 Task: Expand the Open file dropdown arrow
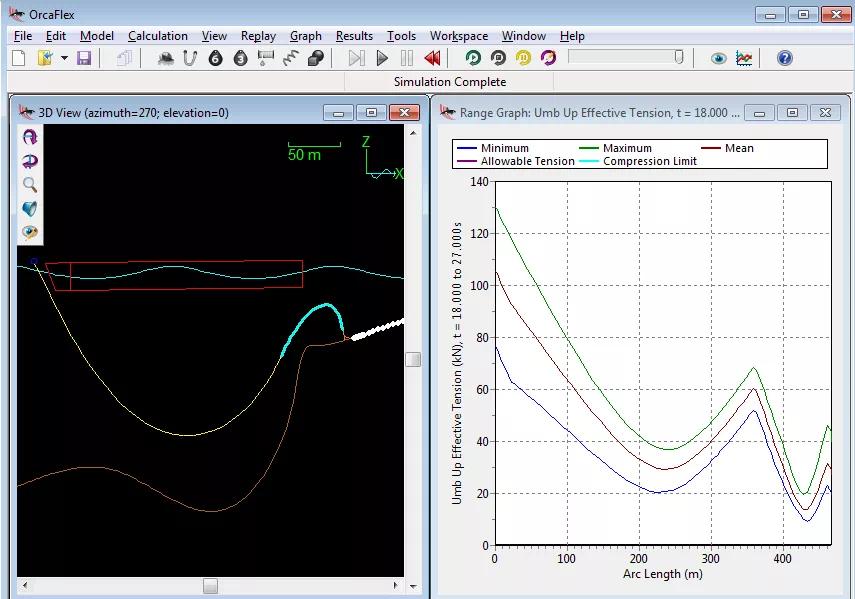click(x=64, y=59)
